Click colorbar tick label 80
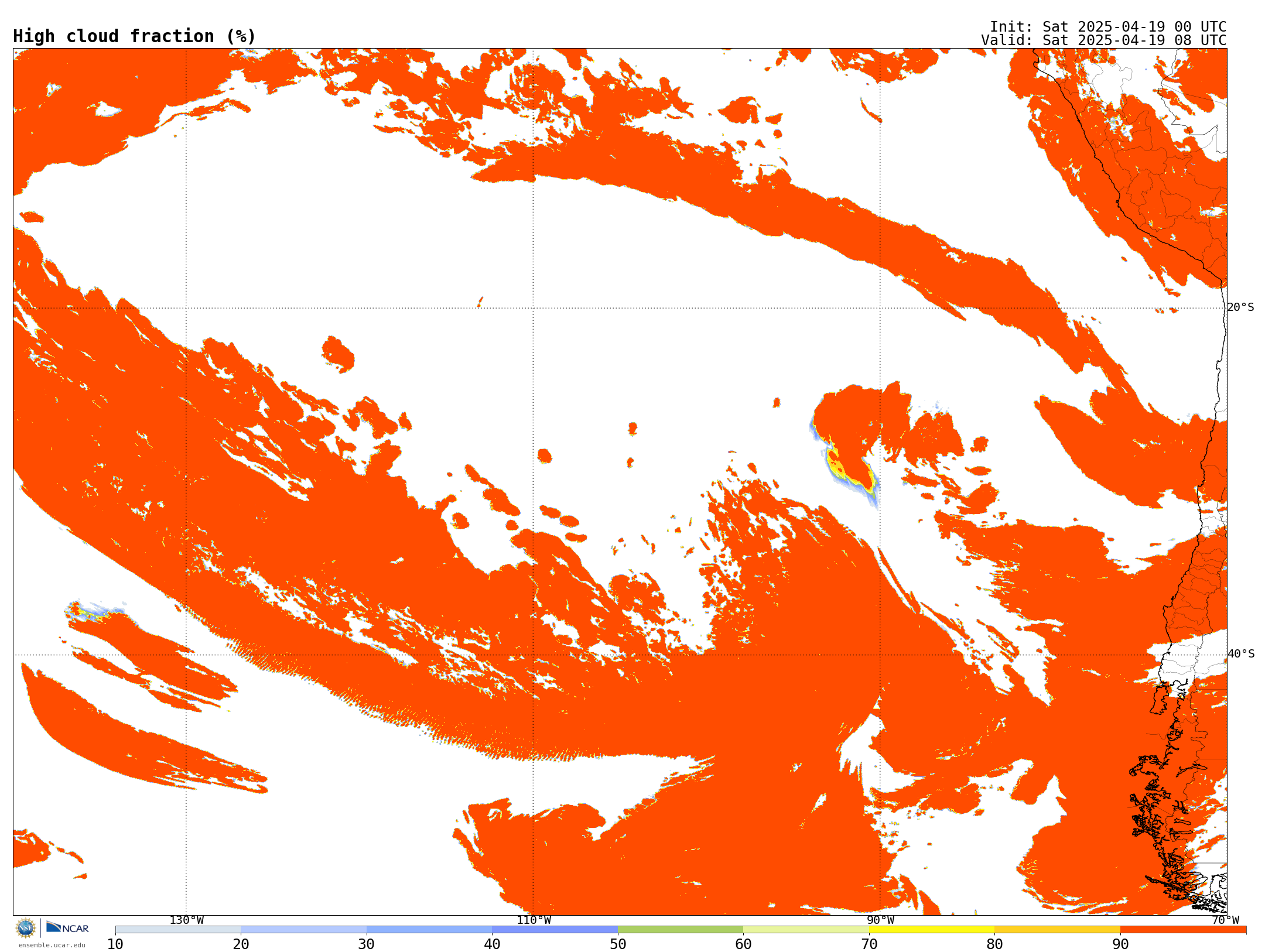 994,944
